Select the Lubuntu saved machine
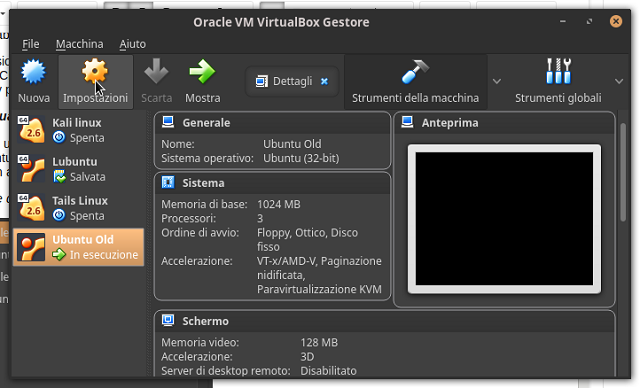 pyautogui.click(x=79, y=169)
